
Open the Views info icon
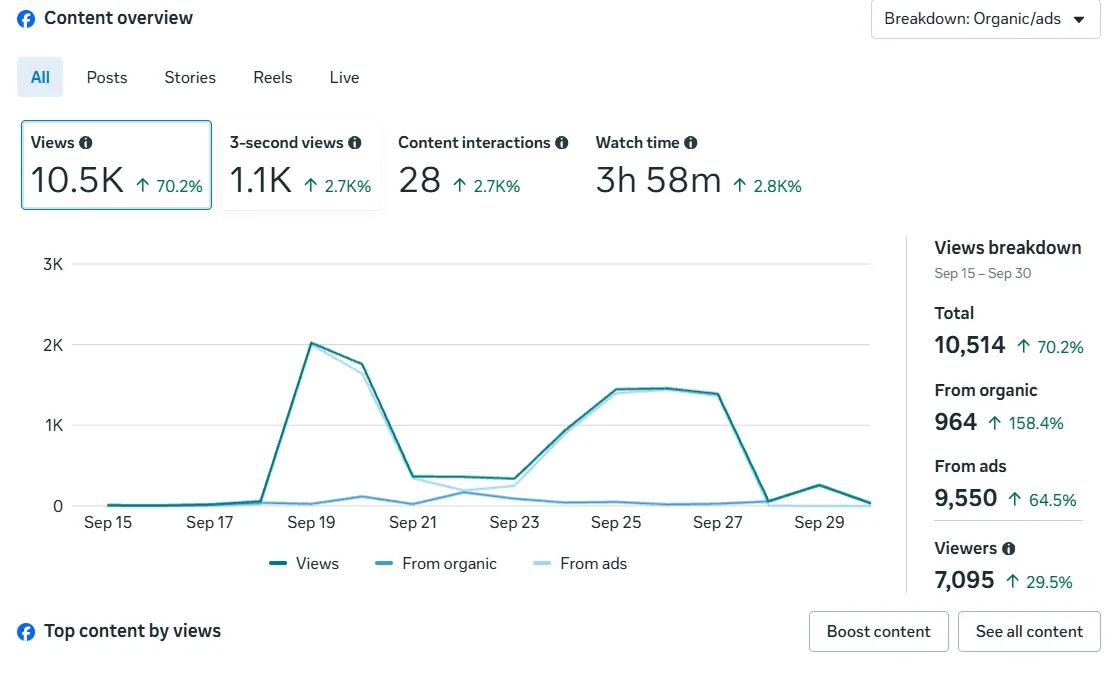tap(86, 143)
